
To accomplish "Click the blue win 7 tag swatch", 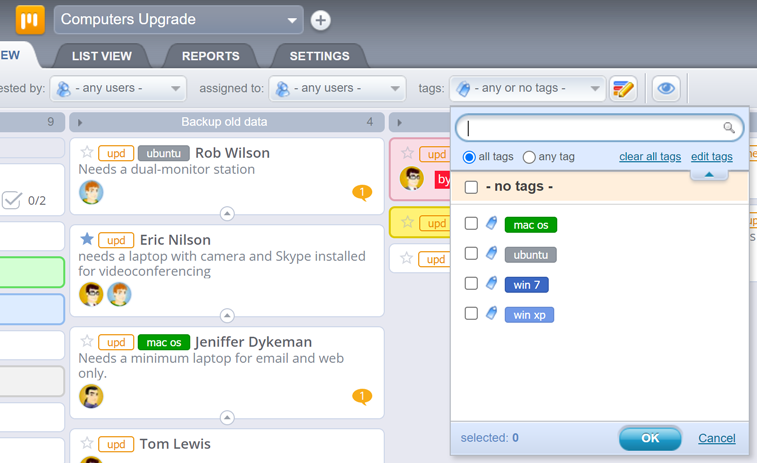I will coord(527,285).
